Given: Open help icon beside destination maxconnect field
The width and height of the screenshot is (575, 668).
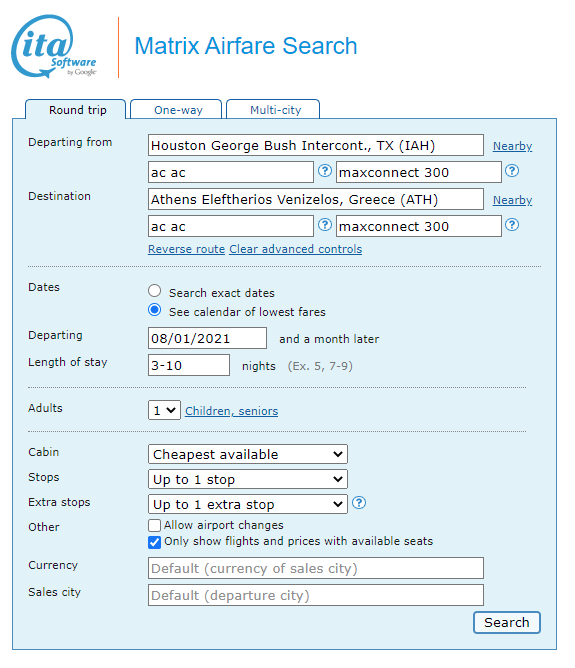Looking at the screenshot, I should tap(512, 225).
